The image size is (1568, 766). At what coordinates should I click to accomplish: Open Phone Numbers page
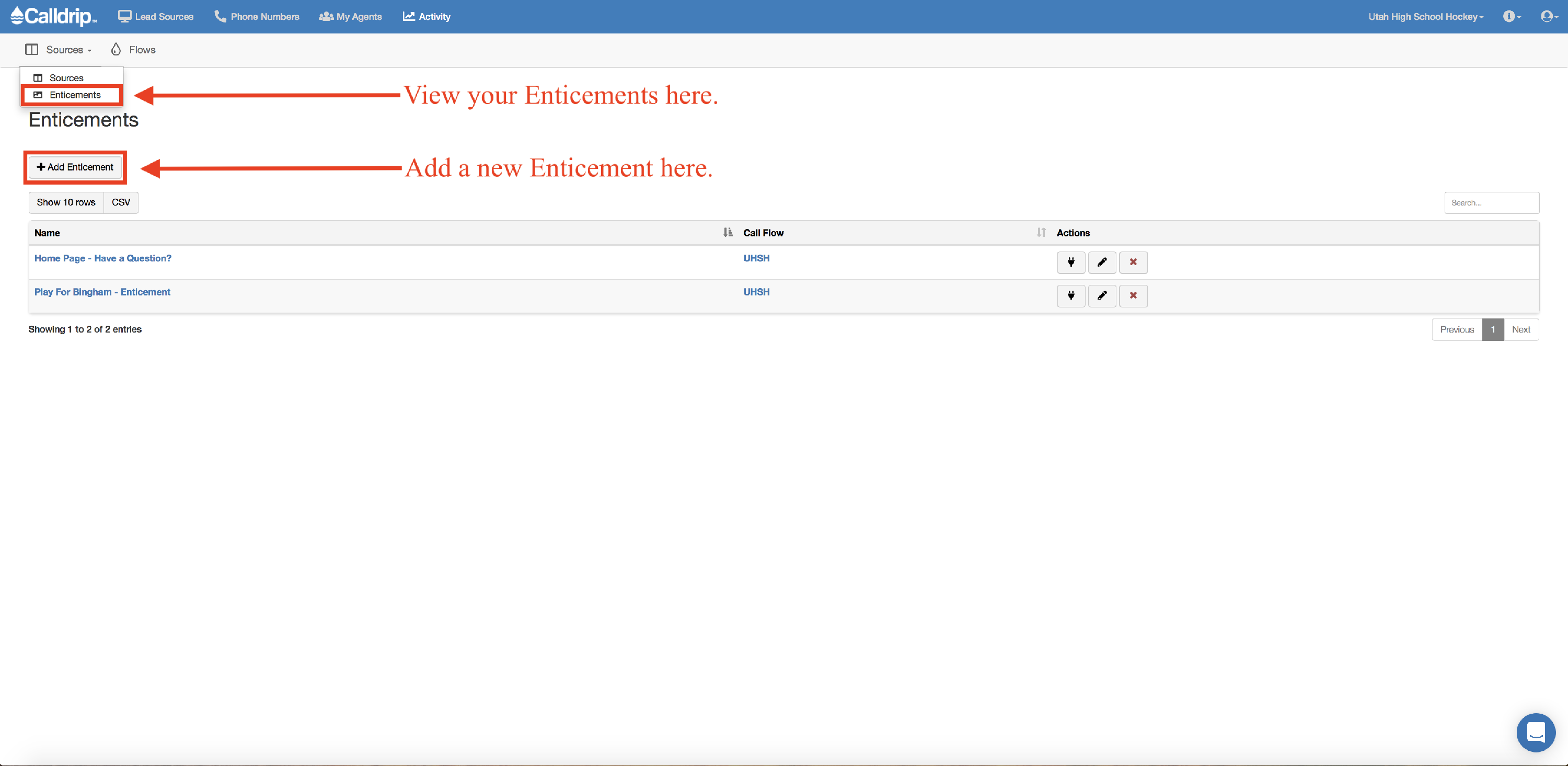(257, 16)
